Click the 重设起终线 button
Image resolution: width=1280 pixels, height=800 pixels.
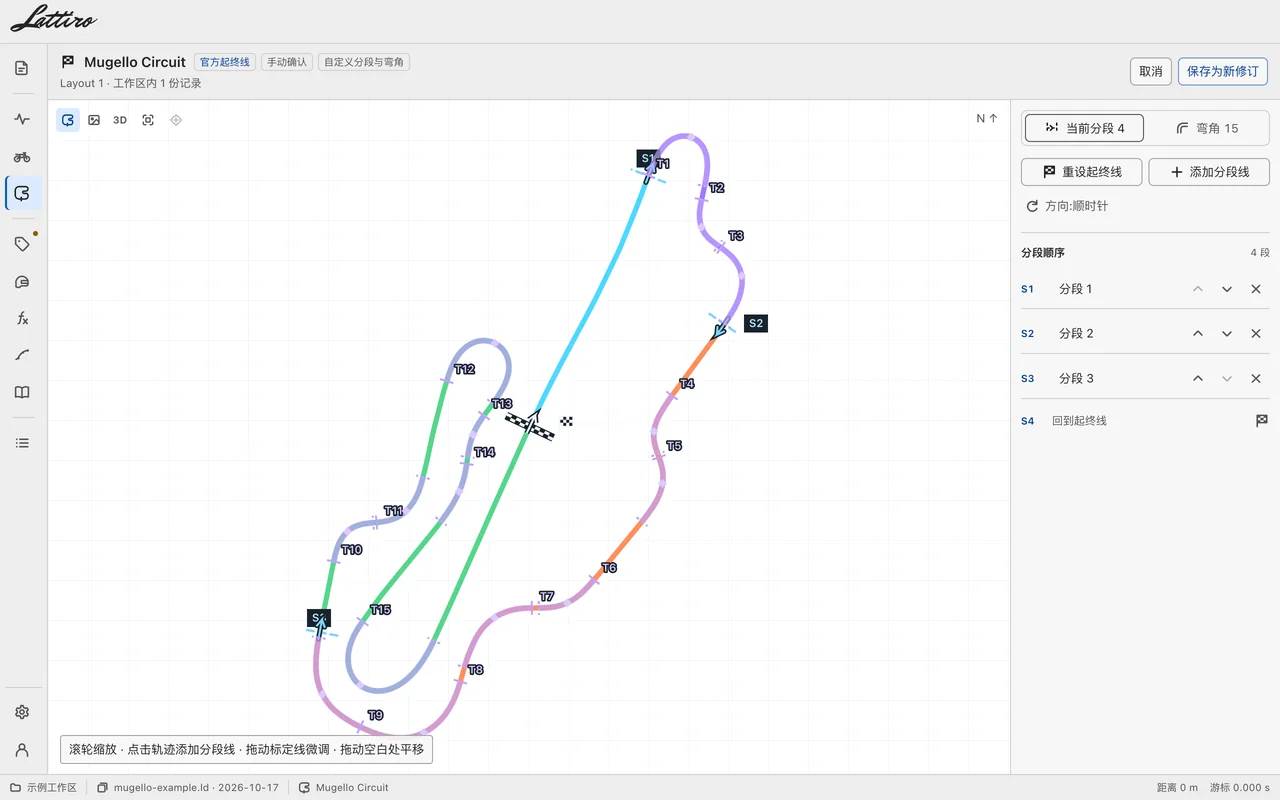[x=1081, y=172]
